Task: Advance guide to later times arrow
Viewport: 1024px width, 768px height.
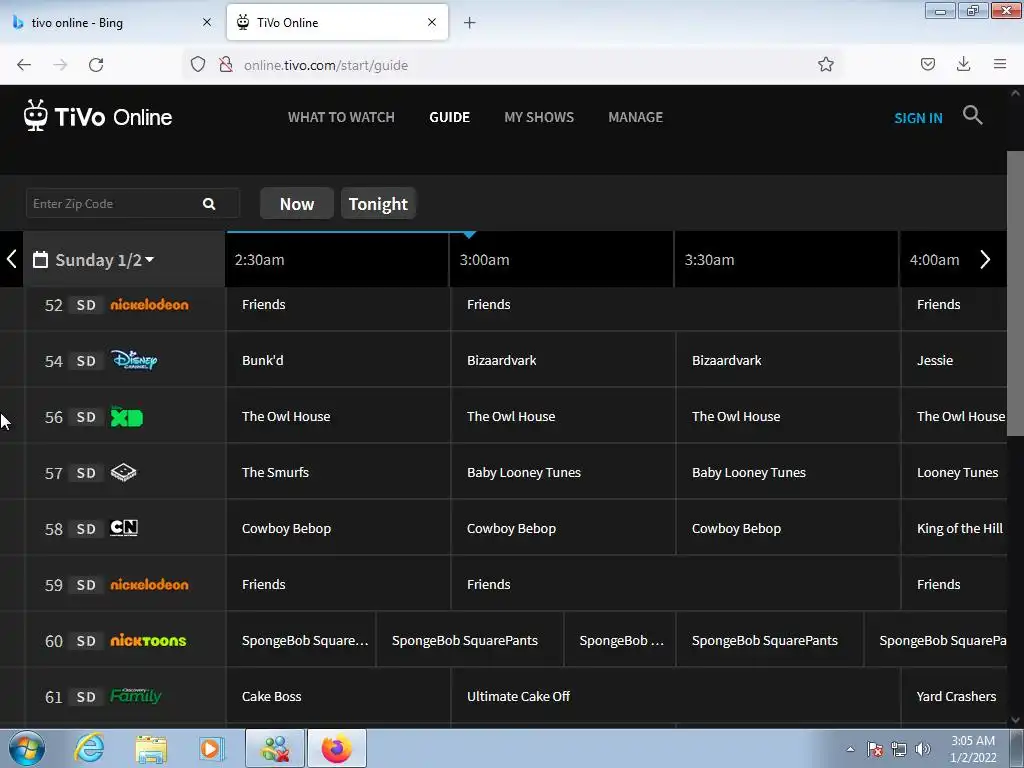Action: 985,259
